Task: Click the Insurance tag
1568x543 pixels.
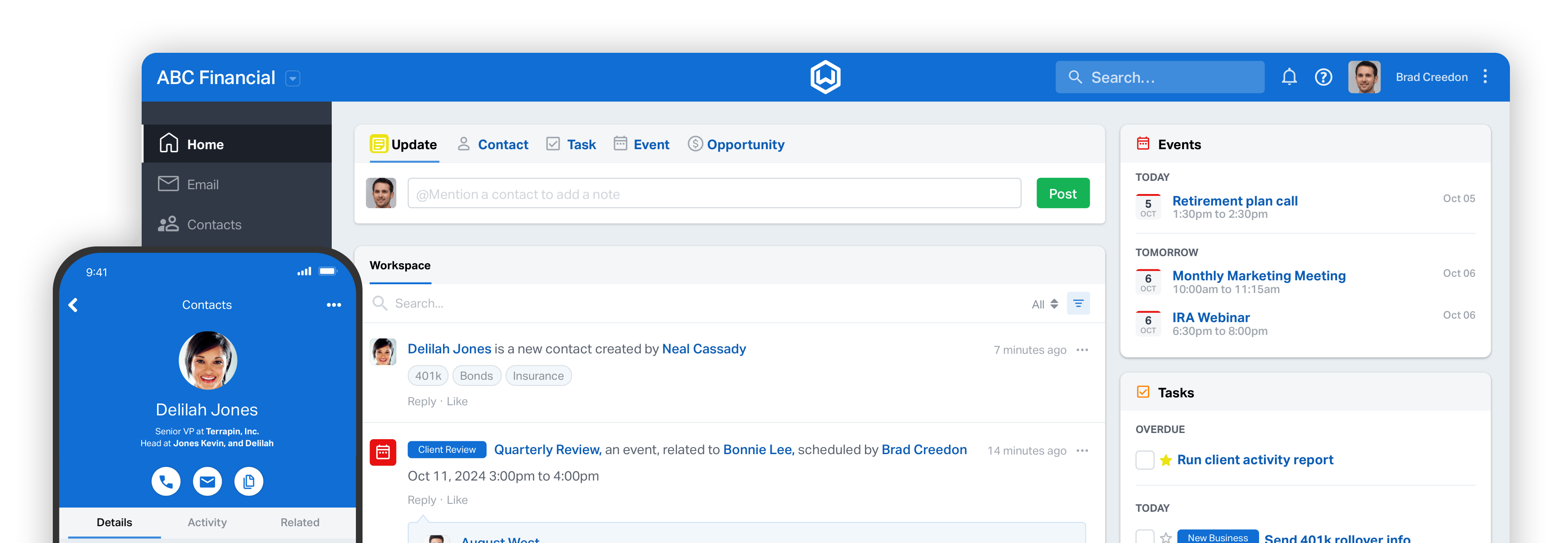Action: coord(538,376)
